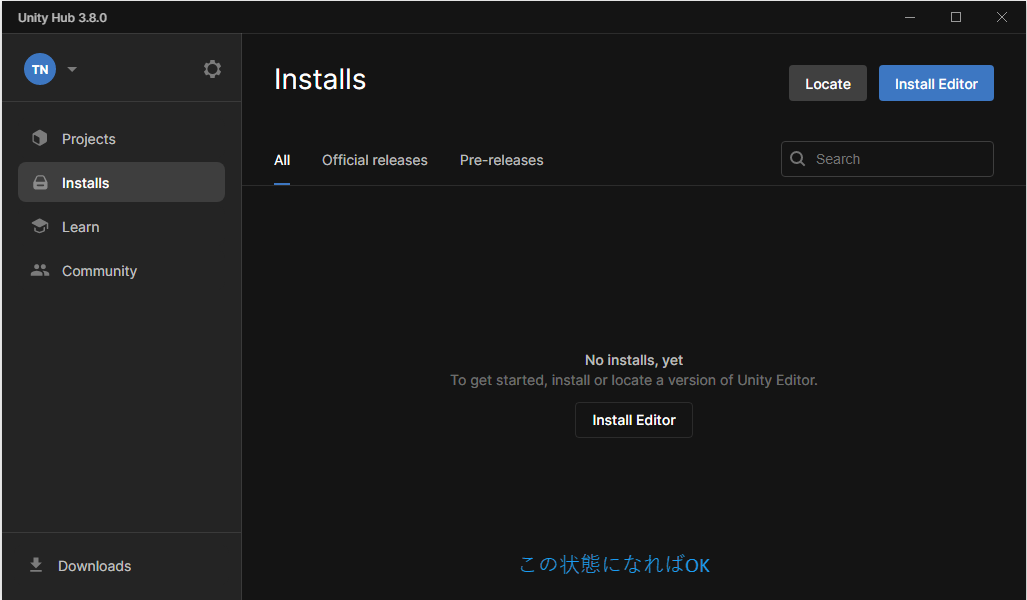Minimize the Unity Hub window
This screenshot has width=1027, height=600.
[x=910, y=18]
